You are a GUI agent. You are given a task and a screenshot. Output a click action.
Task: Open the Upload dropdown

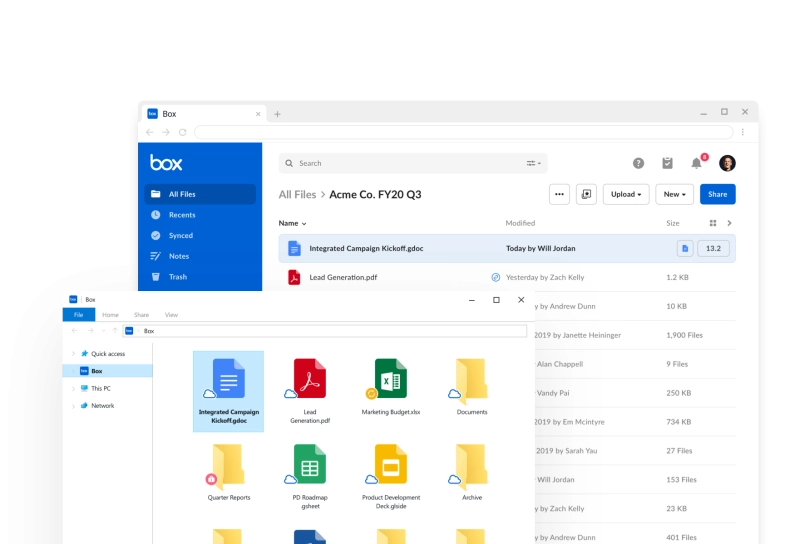(626, 194)
